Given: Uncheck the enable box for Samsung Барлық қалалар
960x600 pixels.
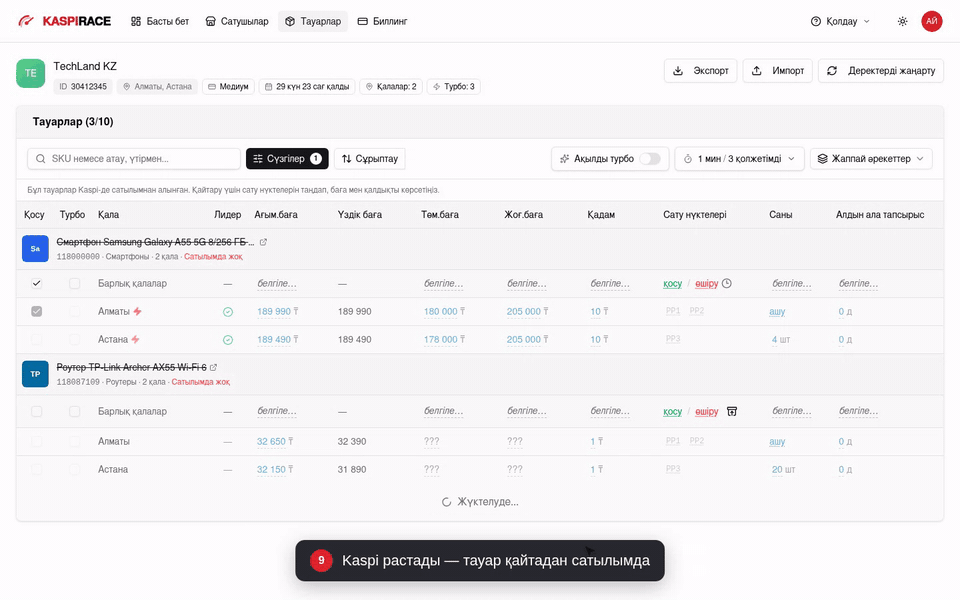Looking at the screenshot, I should pyautogui.click(x=37, y=283).
